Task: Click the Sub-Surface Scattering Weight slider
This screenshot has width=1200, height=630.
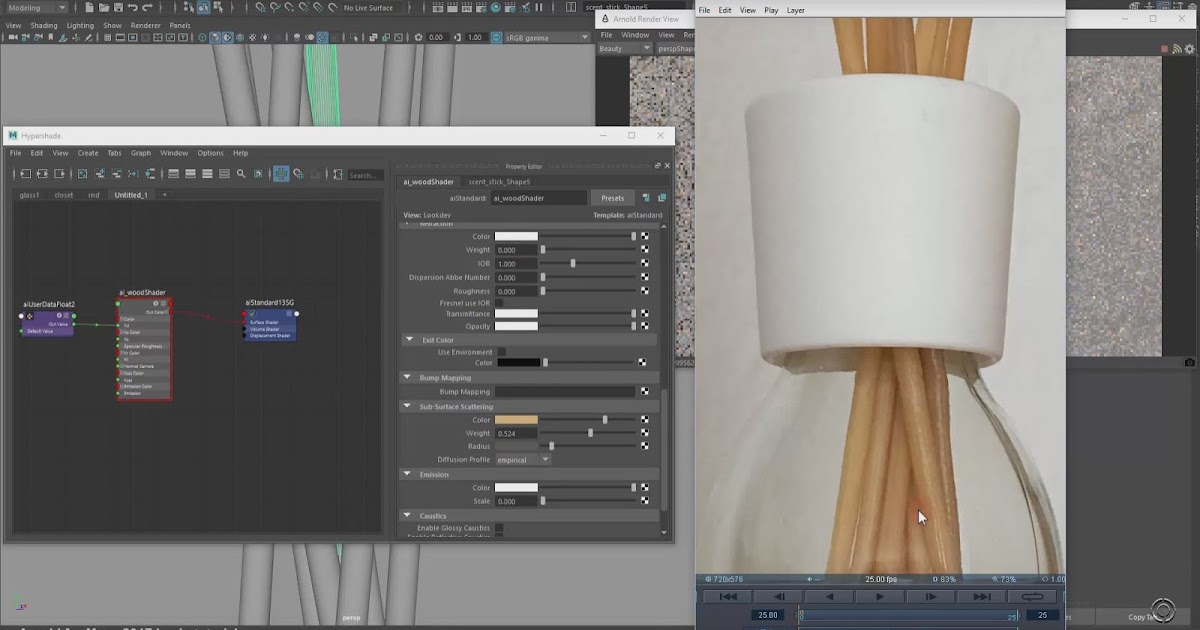Action: [x=588, y=433]
